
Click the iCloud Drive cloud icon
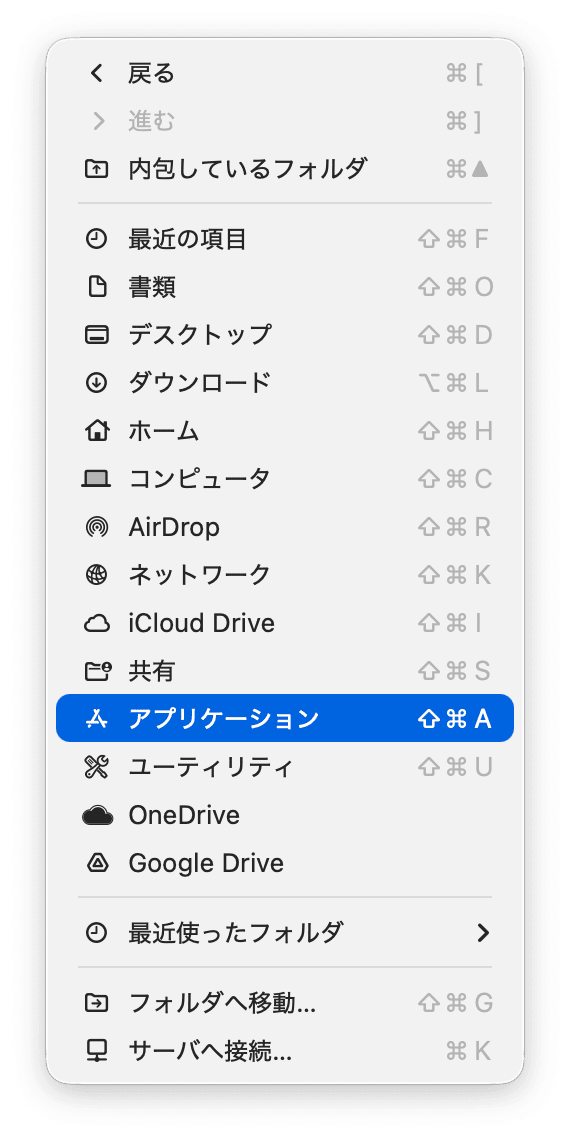tap(97, 623)
